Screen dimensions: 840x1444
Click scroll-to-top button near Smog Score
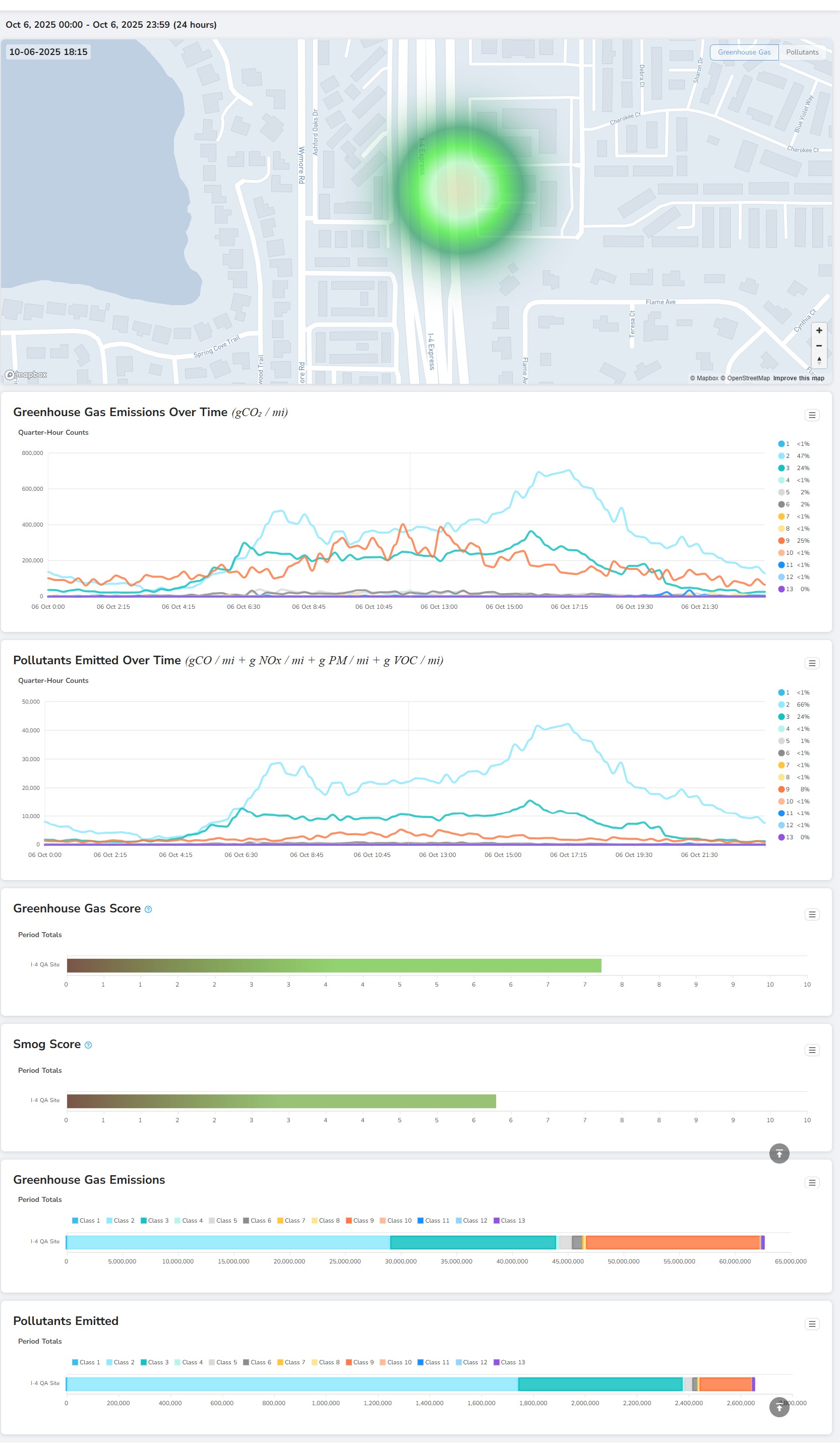pyautogui.click(x=778, y=1153)
